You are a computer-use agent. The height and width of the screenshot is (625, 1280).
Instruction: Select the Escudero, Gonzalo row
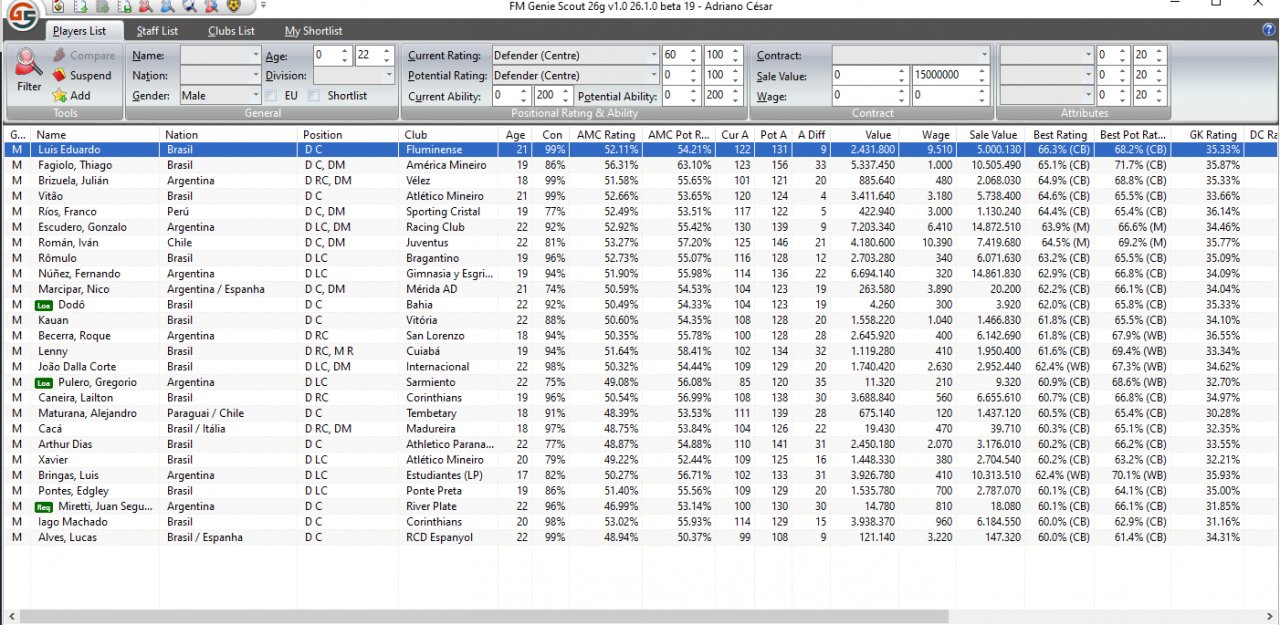[x=640, y=227]
